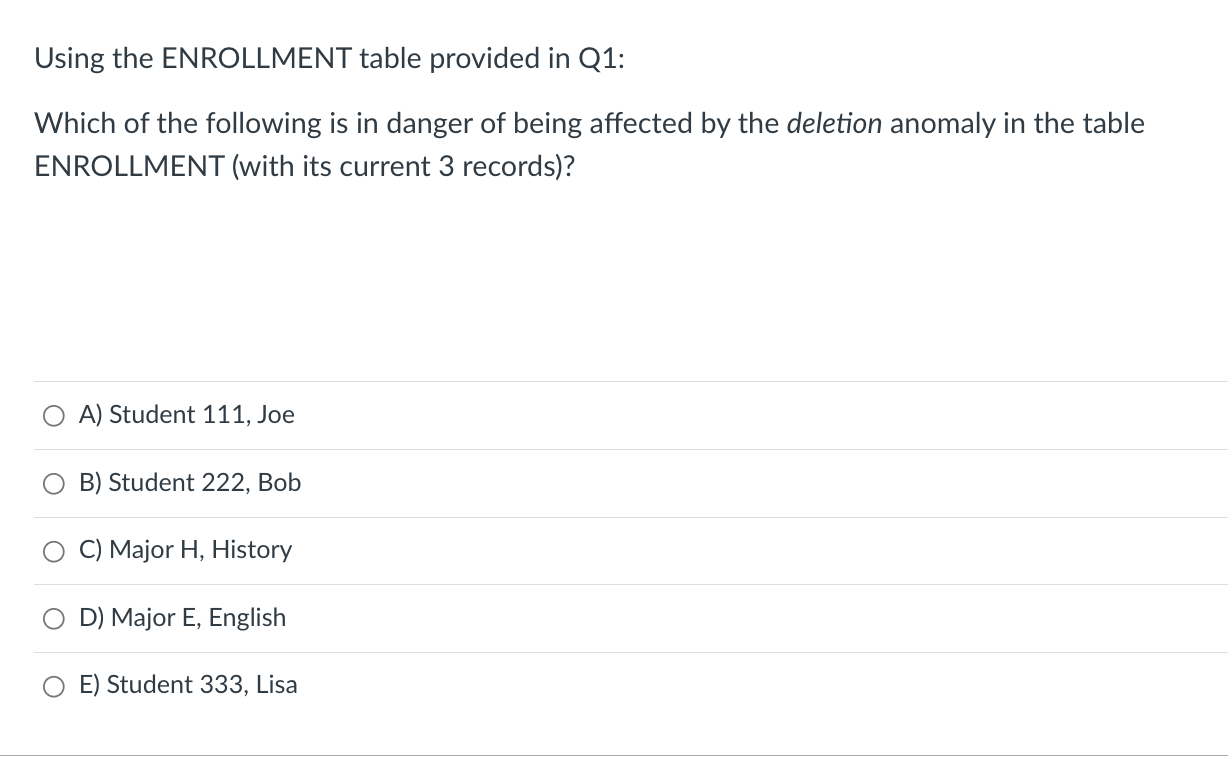Click the 'A) Student 111, Joe' answer text
Viewport: 1228px width, 772px height.
click(x=187, y=415)
